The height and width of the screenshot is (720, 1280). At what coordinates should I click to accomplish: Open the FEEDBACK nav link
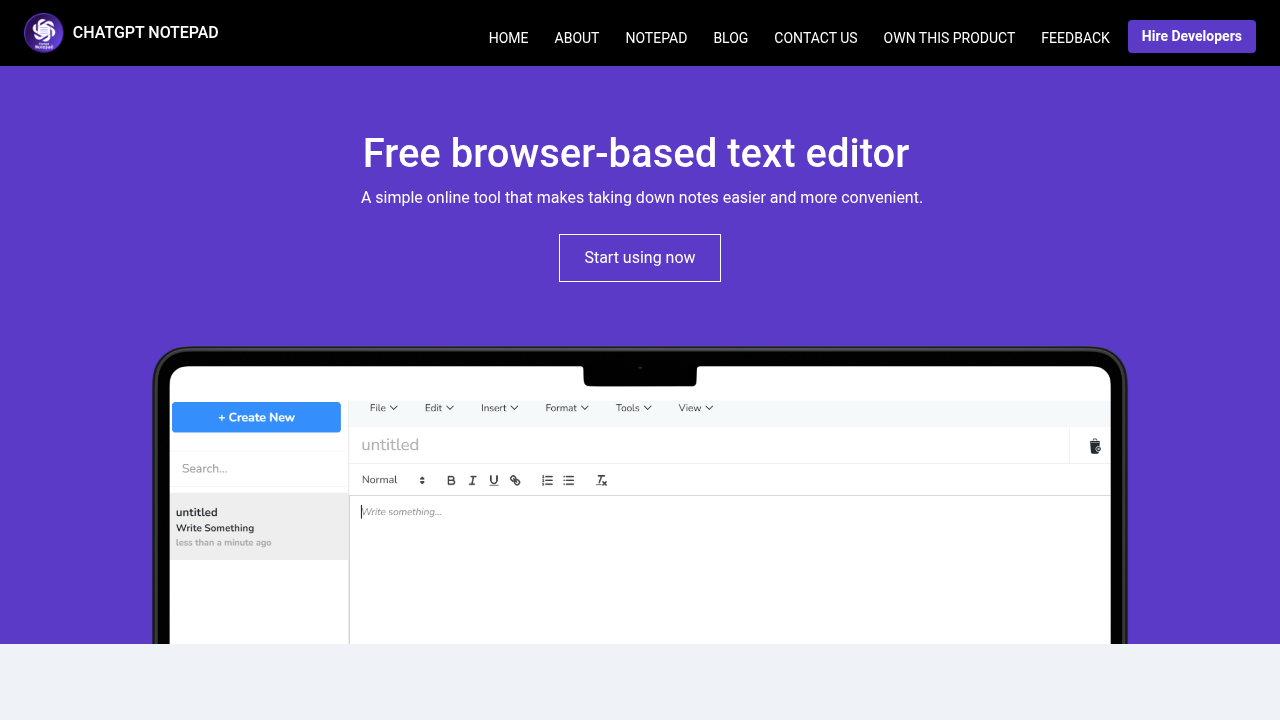1075,38
